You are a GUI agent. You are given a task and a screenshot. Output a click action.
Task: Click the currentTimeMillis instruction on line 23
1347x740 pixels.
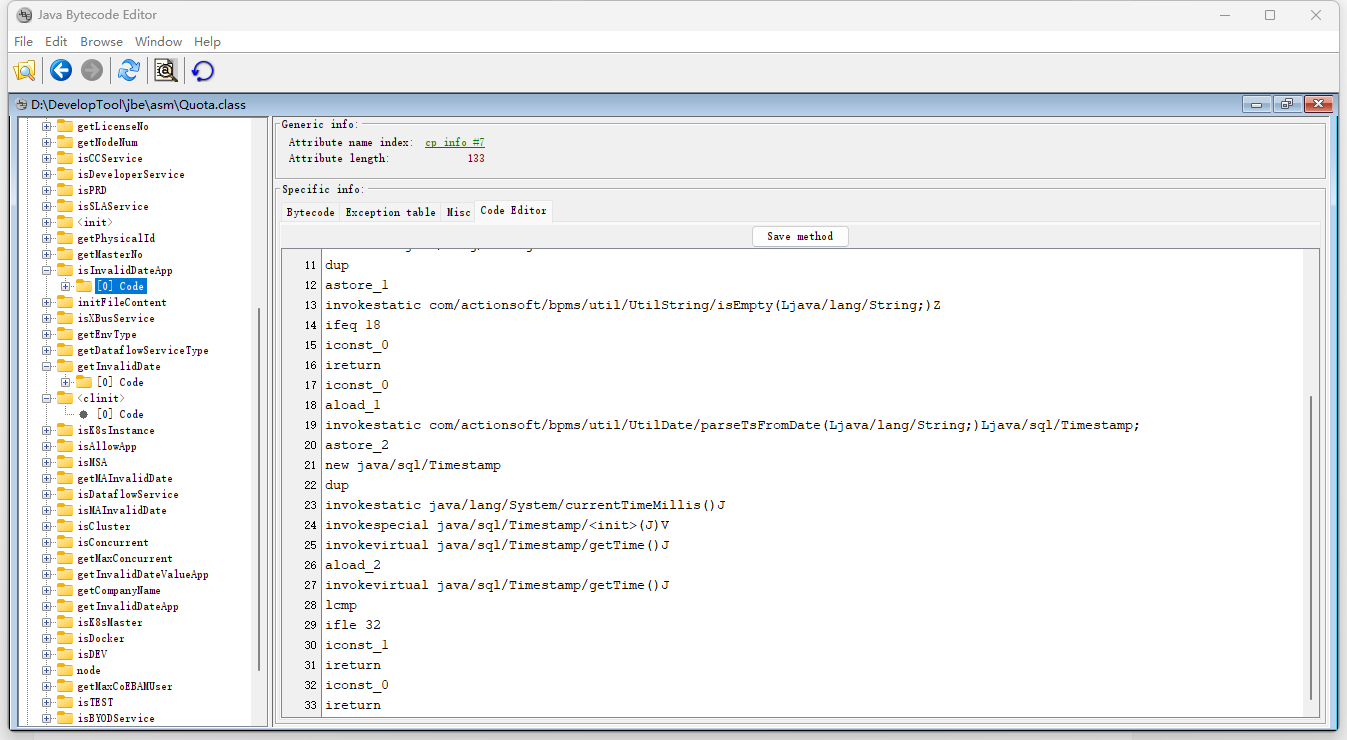pos(525,505)
